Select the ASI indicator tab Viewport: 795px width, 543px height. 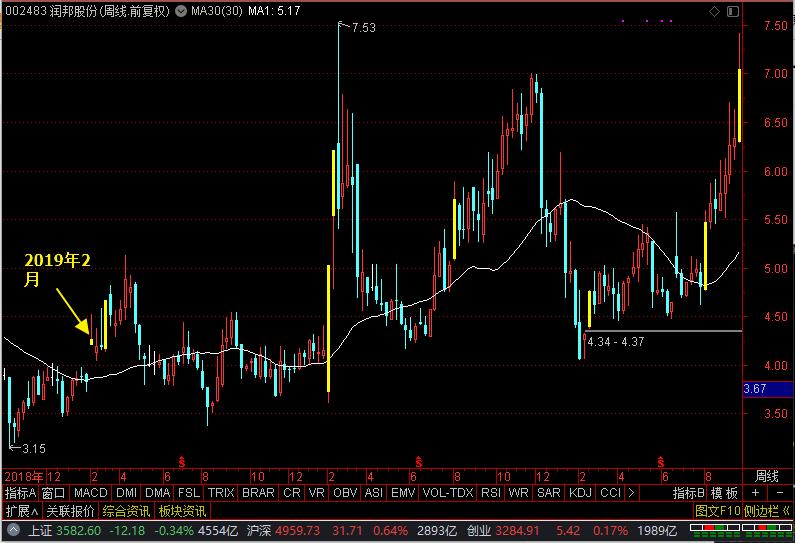point(374,493)
